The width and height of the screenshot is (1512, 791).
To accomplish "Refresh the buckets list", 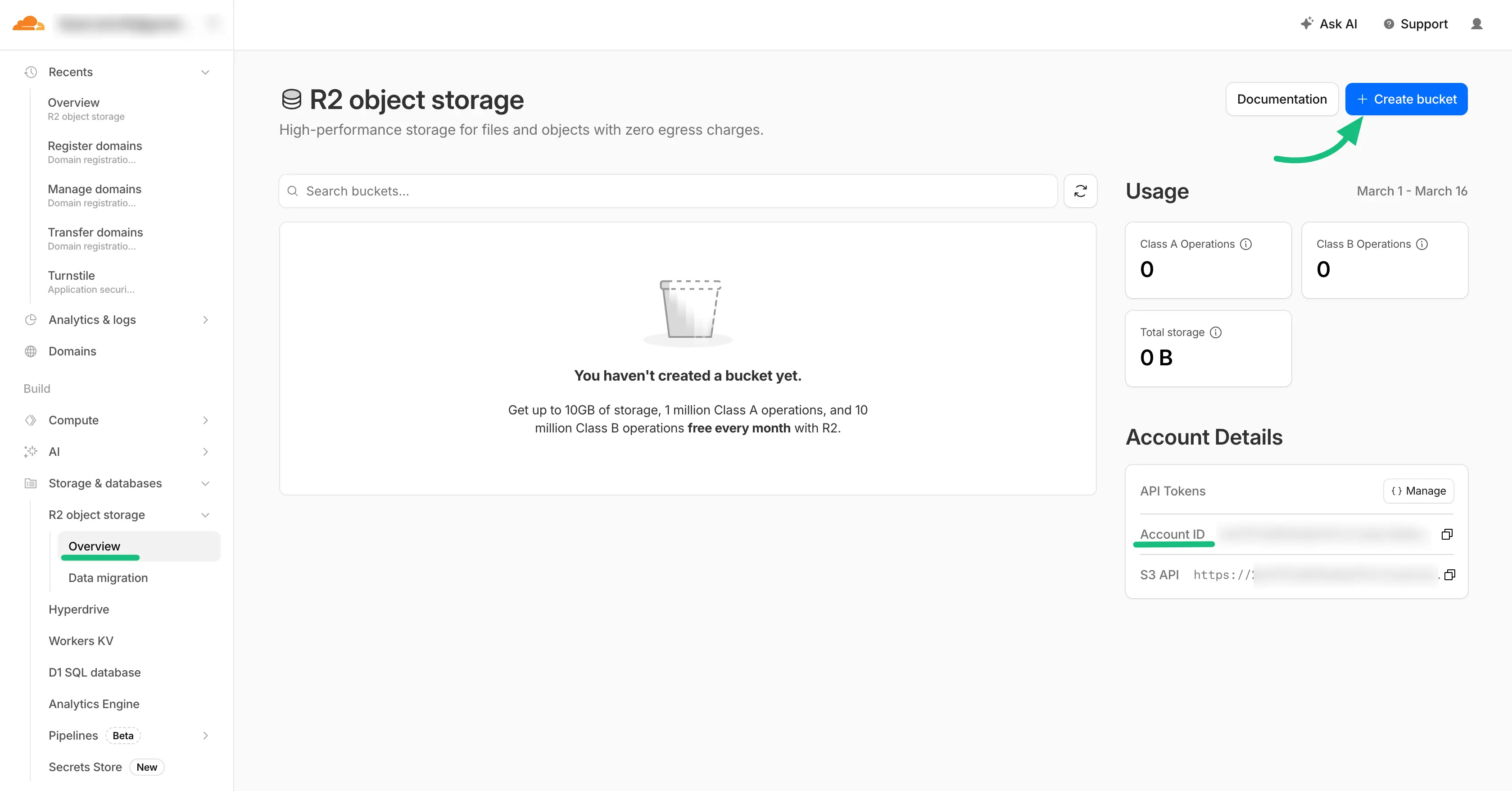I will (1080, 191).
